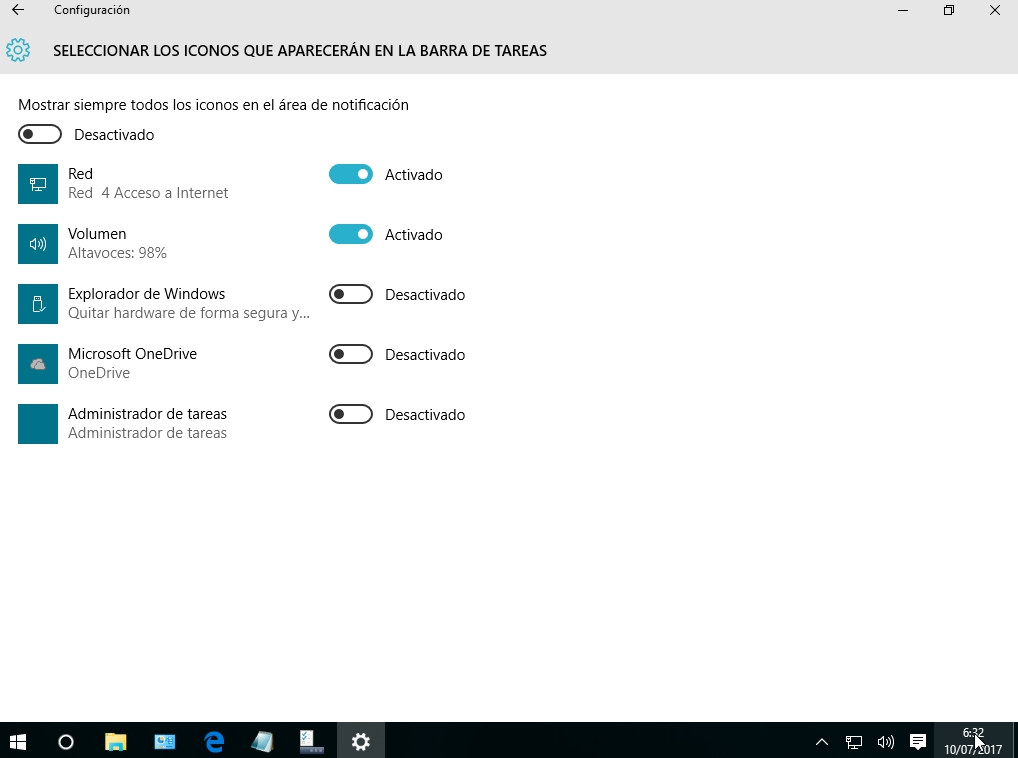Image resolution: width=1018 pixels, height=758 pixels.
Task: Click the settings gear icon in header
Action: (18, 50)
